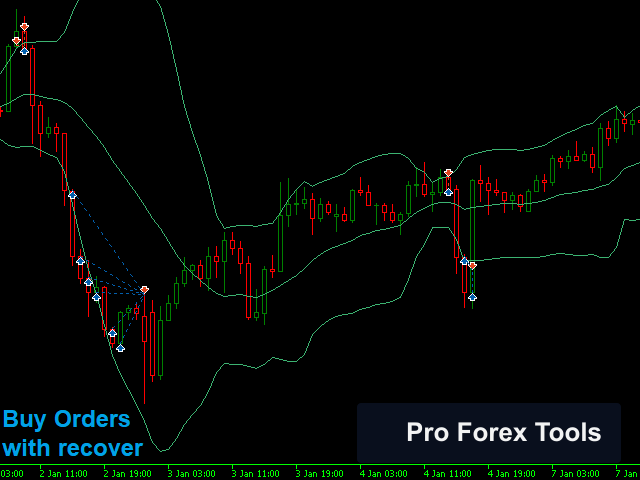Select the topmost red sell arrow at chart start
Viewport: 640px width, 480px height.
point(24,27)
